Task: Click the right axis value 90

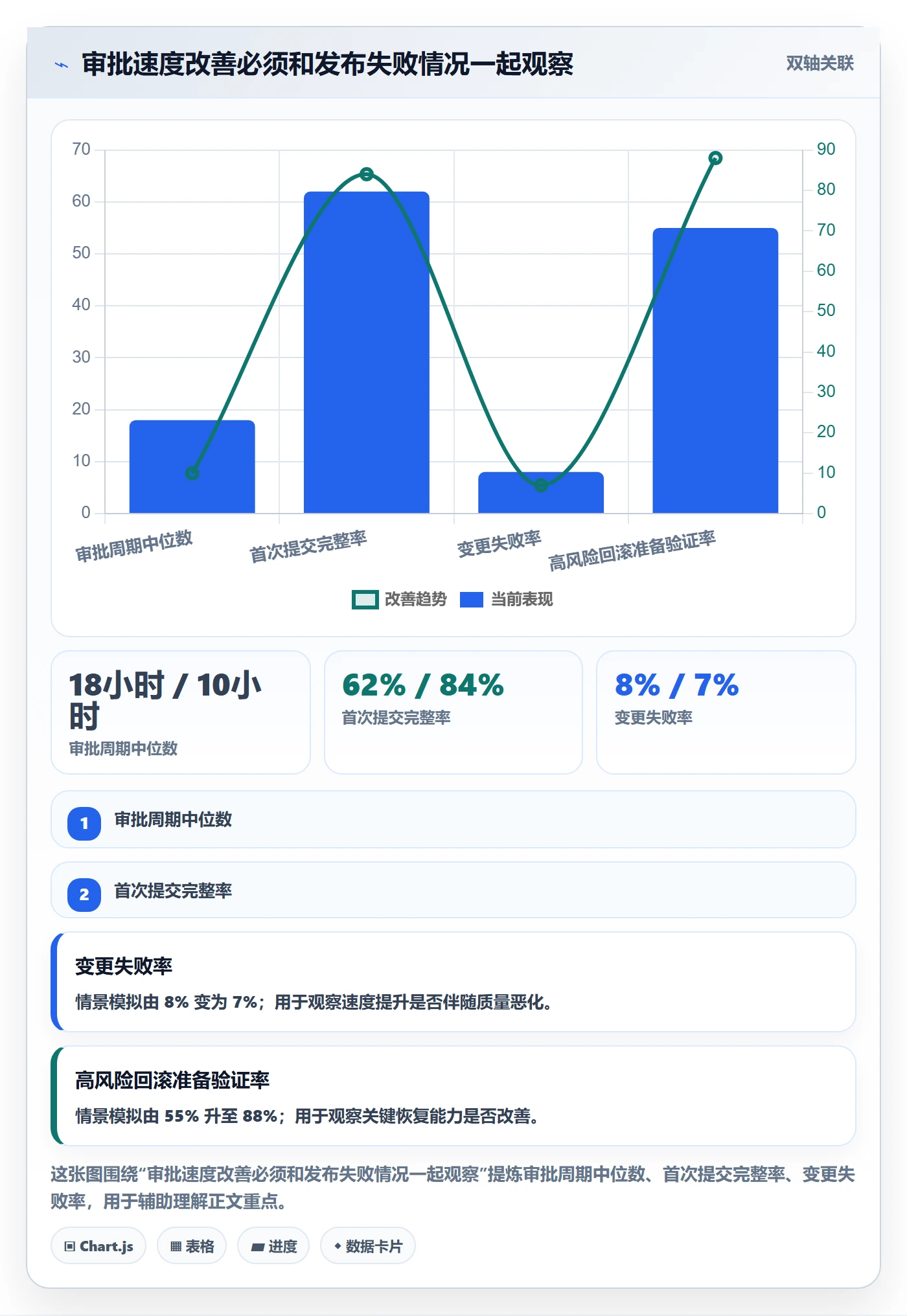Action: pos(826,150)
